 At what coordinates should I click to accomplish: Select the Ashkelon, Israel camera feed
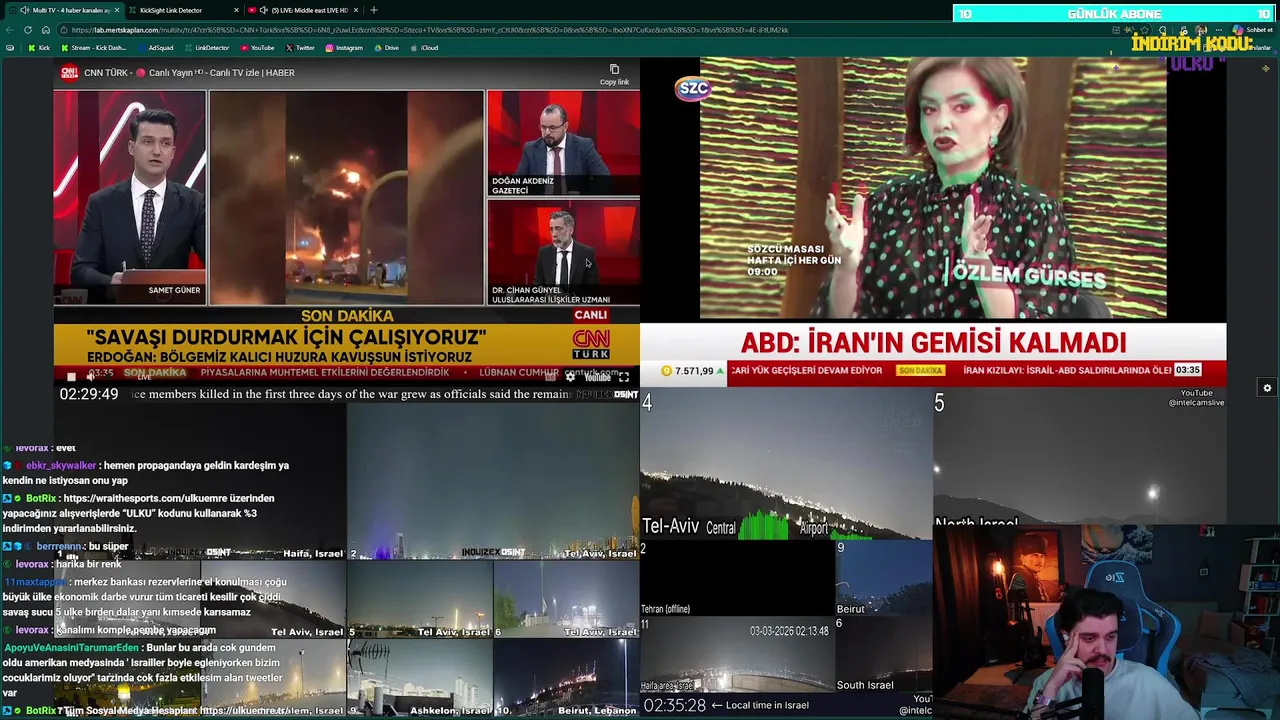coord(420,678)
